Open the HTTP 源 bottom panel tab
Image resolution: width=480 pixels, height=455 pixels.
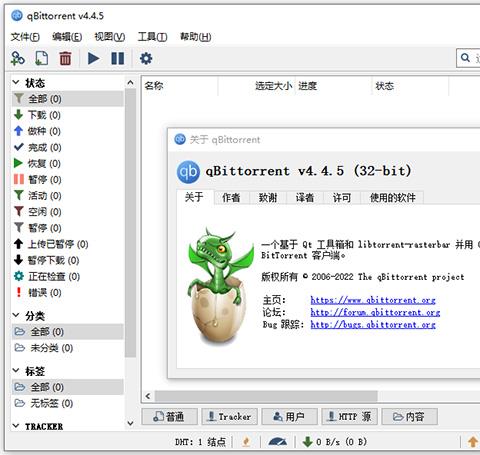click(349, 417)
